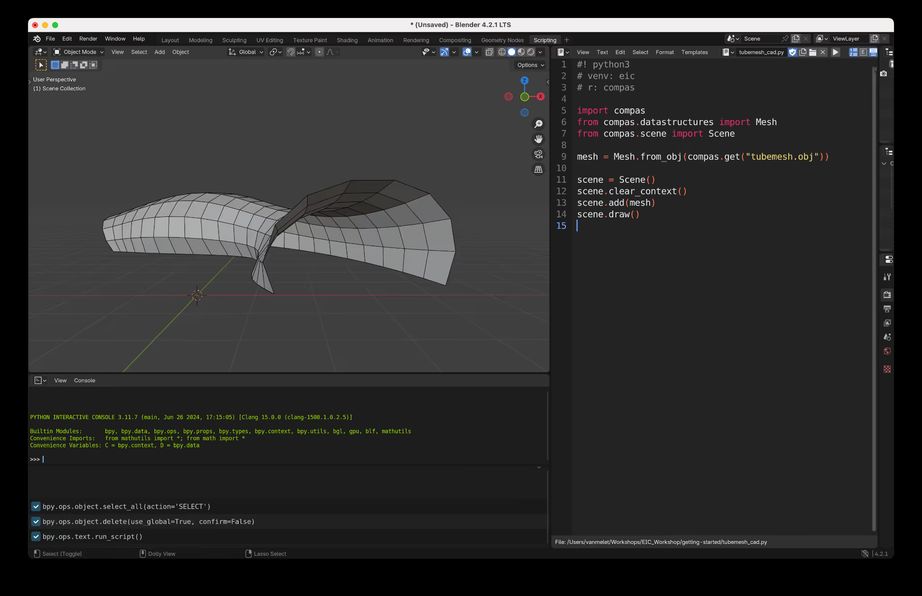Toggle viewport gizmo display button
The image size is (922, 596).
[x=444, y=52]
